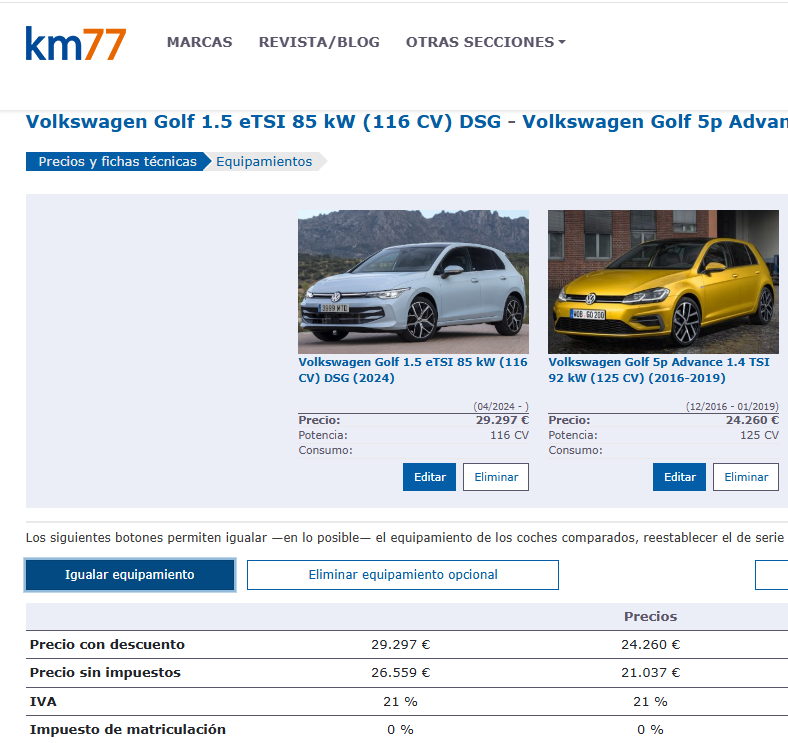Click Eliminar under the Golf 5p Advance

click(x=746, y=477)
